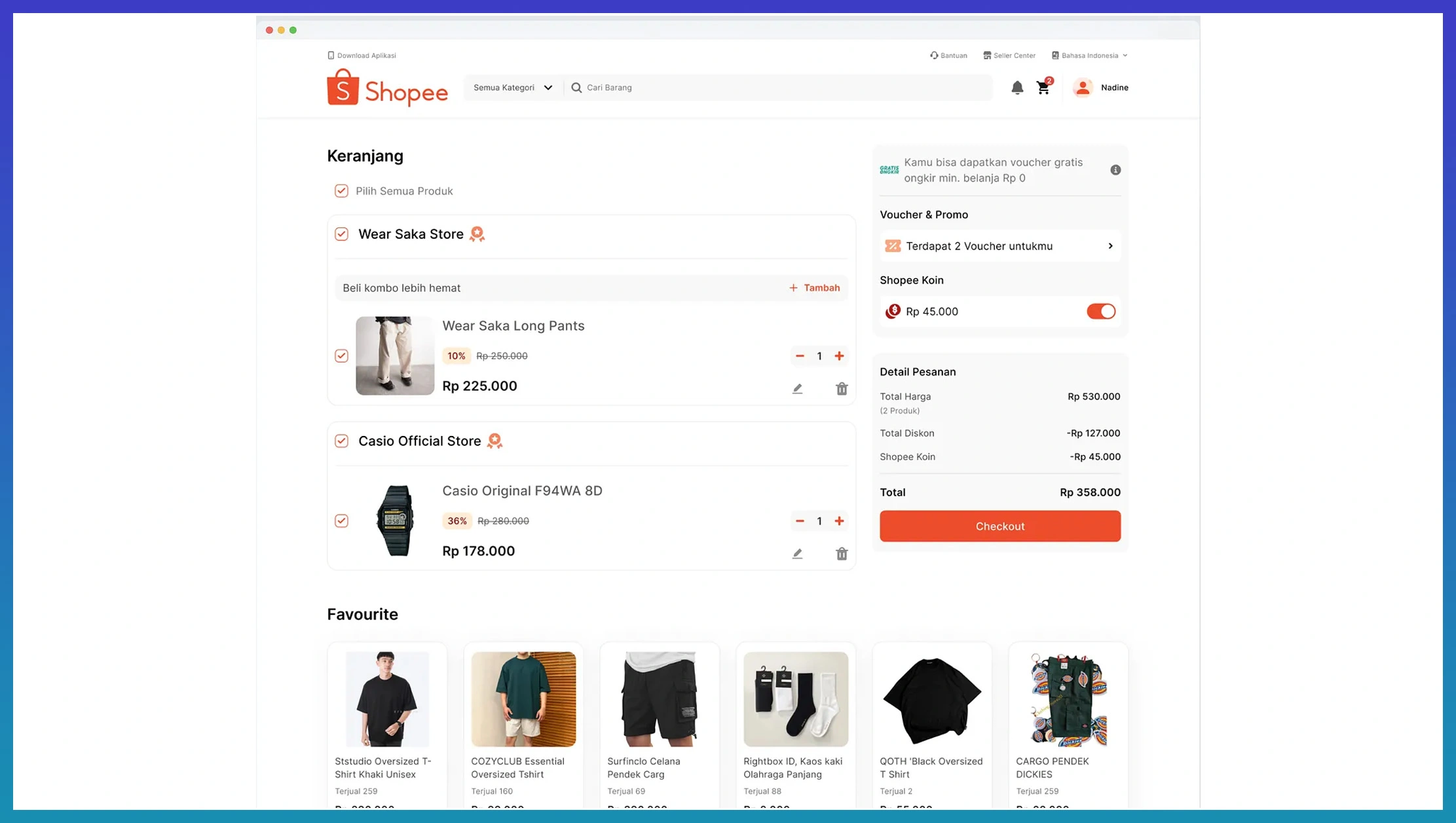Edit the Casio Original F94WA item
Viewport: 1456px width, 823px height.
tap(797, 554)
